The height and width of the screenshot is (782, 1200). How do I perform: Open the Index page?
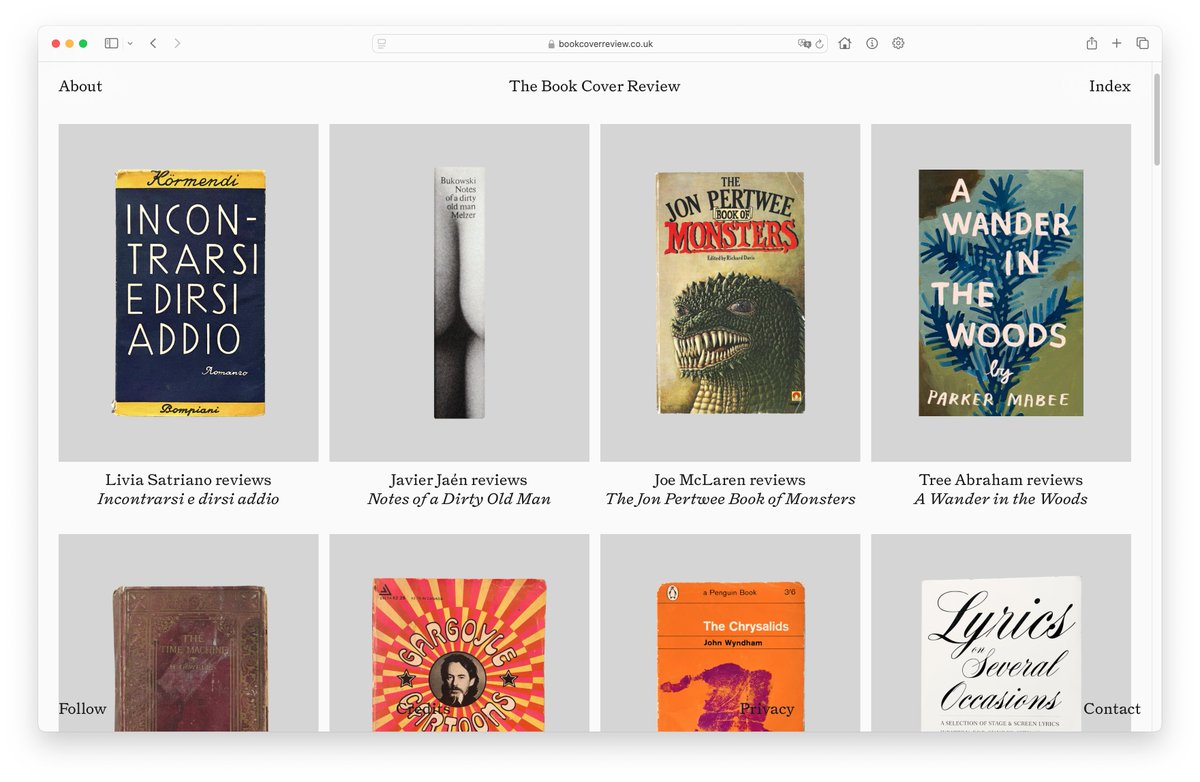pos(1110,86)
